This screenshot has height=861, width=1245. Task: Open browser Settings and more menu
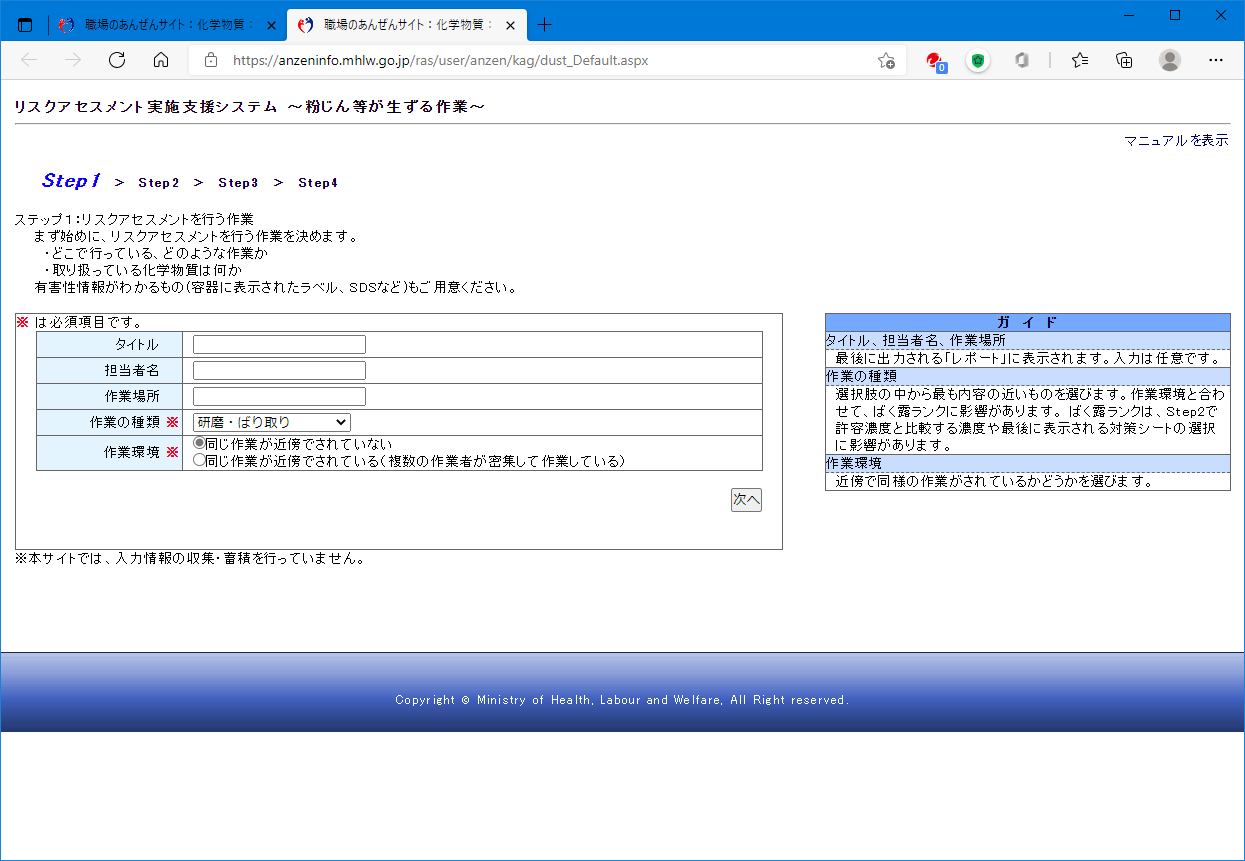click(x=1216, y=60)
